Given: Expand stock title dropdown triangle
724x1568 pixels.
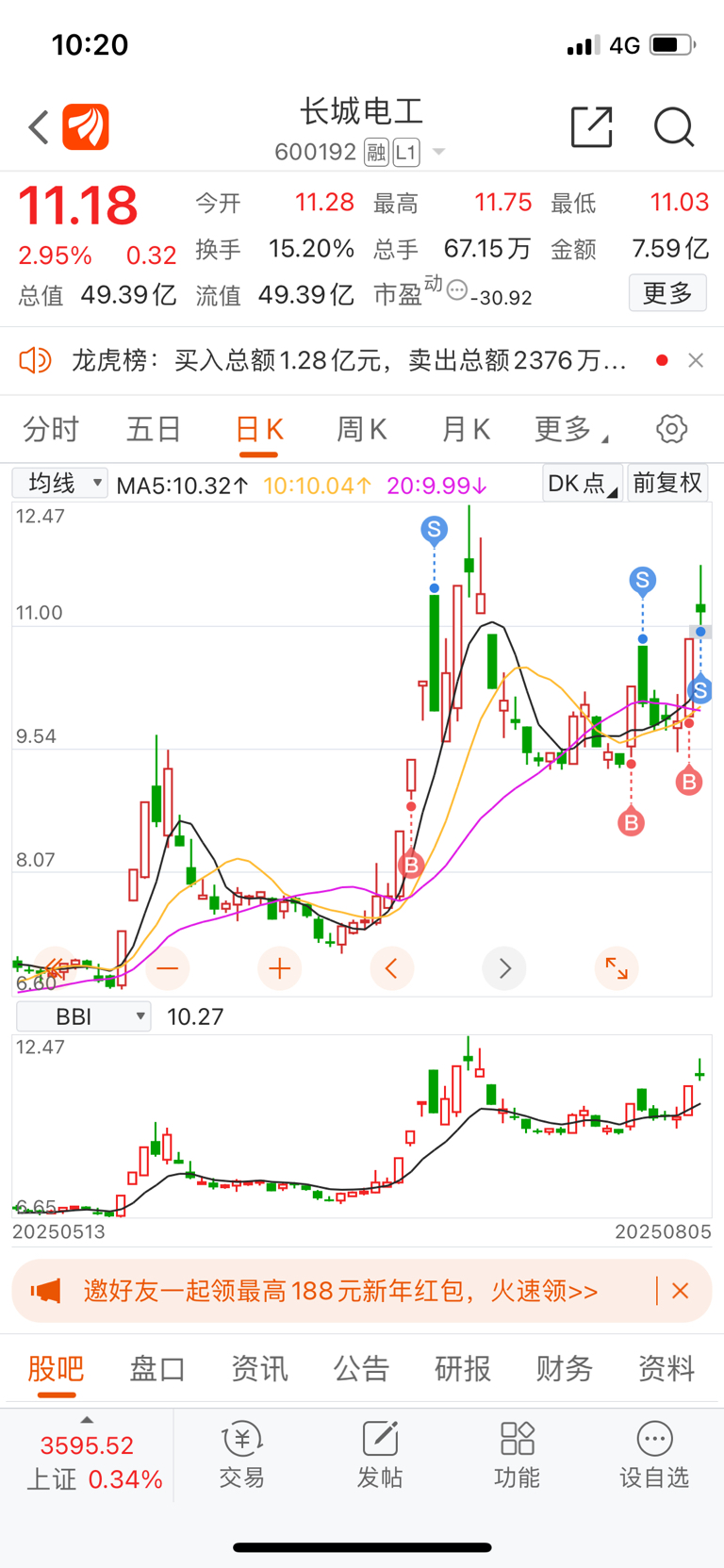Looking at the screenshot, I should click(x=438, y=152).
